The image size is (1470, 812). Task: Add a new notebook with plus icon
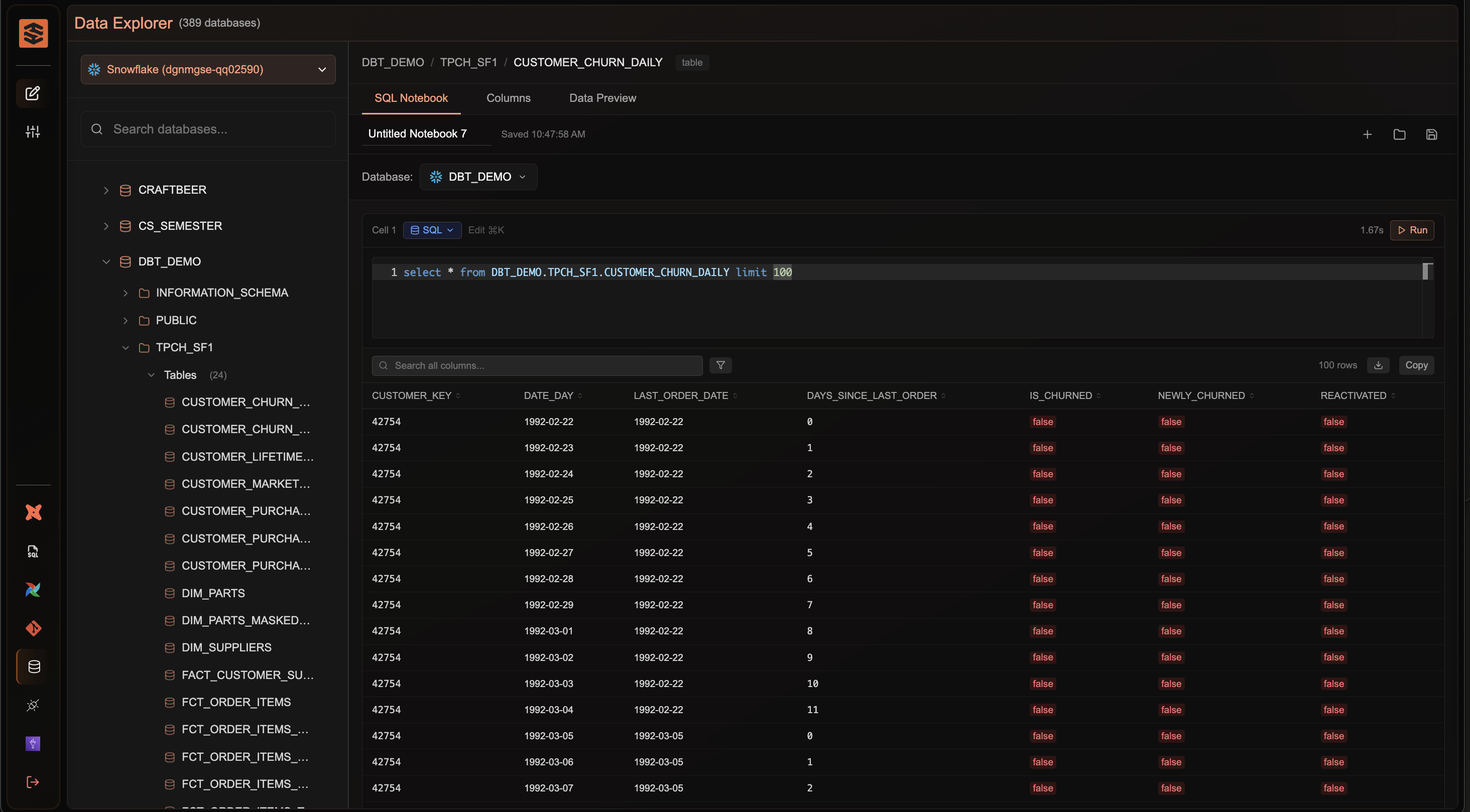(x=1367, y=134)
